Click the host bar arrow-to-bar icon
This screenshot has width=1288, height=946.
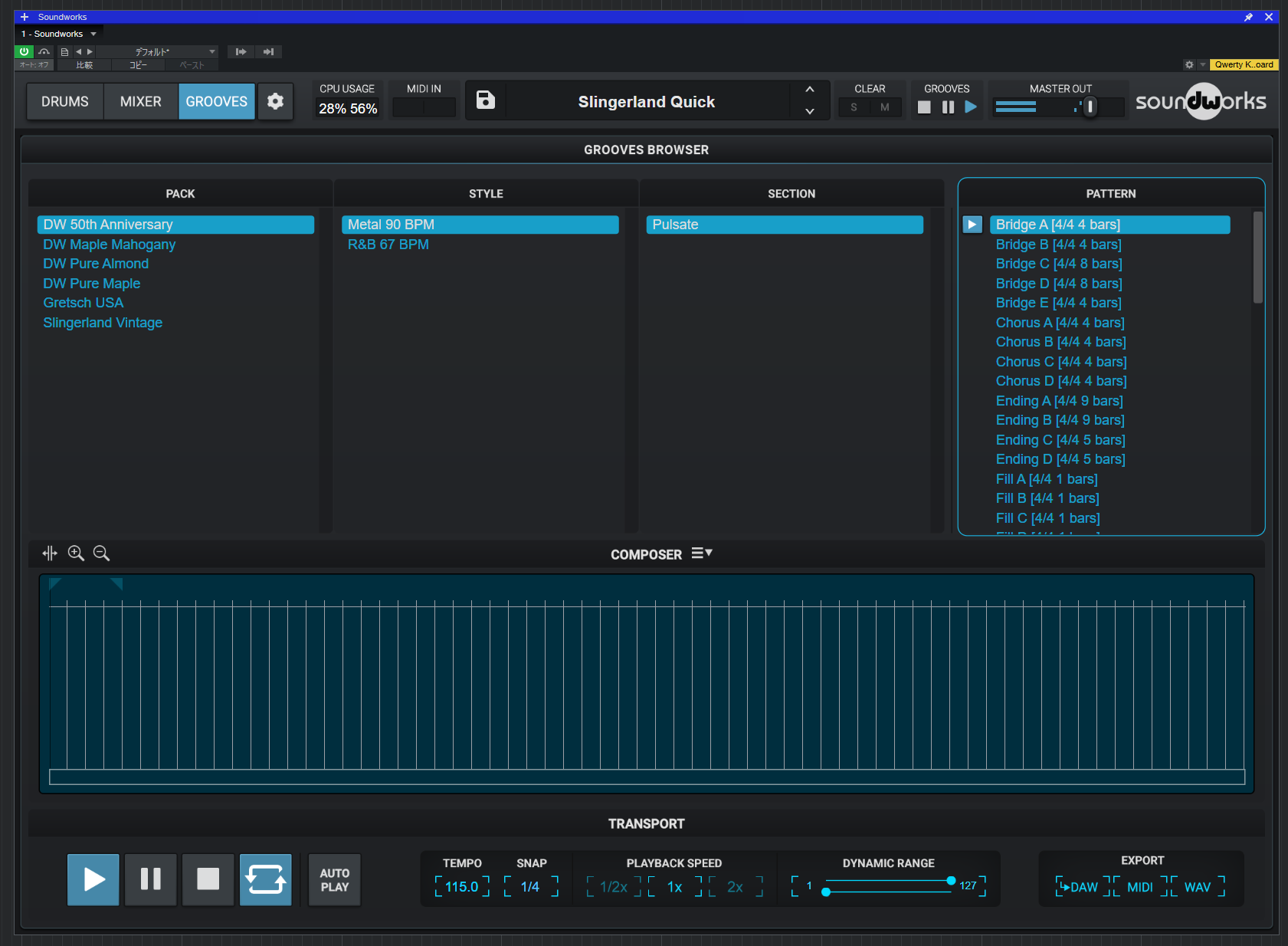[268, 52]
